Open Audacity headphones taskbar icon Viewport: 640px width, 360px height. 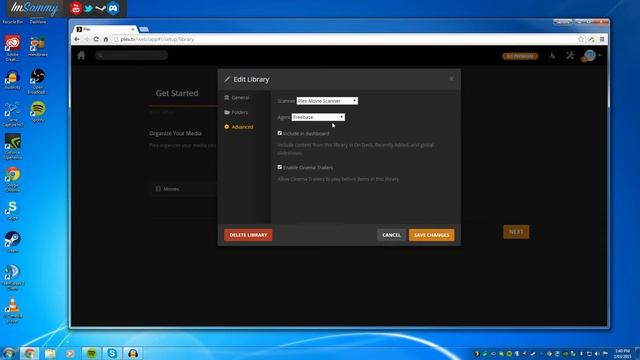click(x=133, y=353)
